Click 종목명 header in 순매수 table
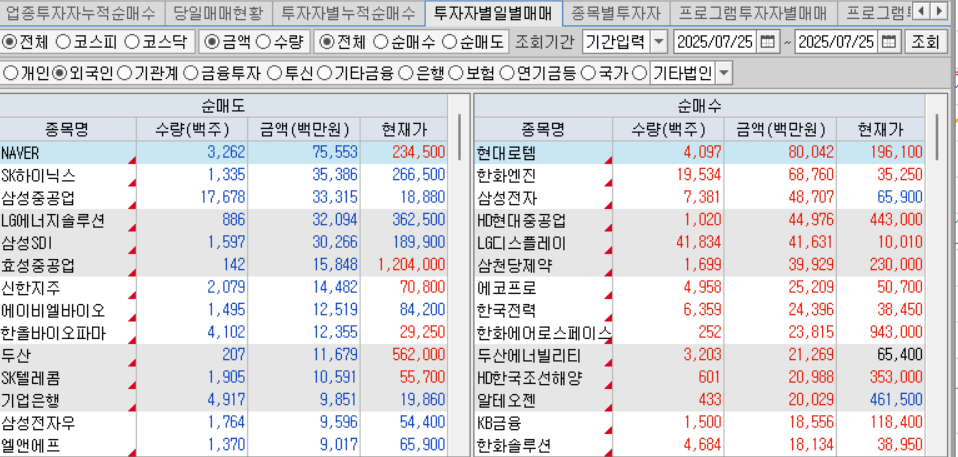The width and height of the screenshot is (958, 457). click(x=543, y=130)
